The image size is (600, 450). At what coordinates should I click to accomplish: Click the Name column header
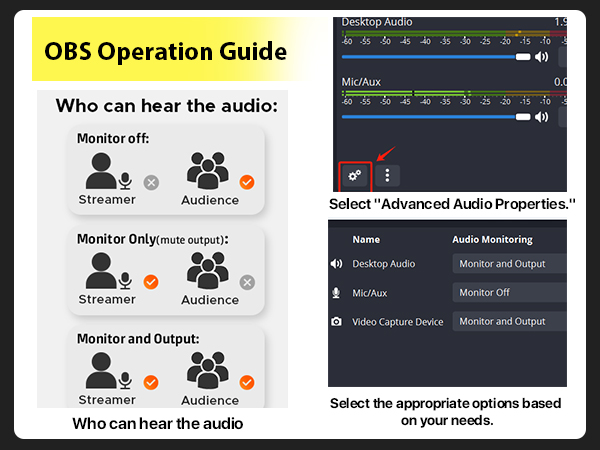coord(366,239)
